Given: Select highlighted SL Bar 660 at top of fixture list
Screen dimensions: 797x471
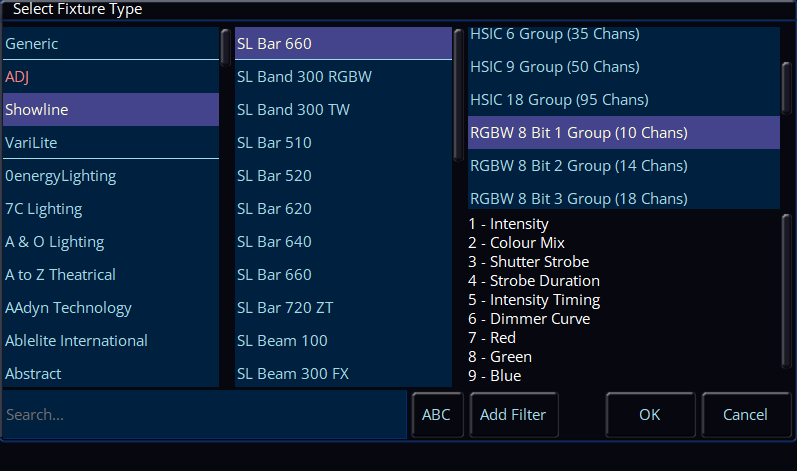Looking at the screenshot, I should [x=343, y=44].
